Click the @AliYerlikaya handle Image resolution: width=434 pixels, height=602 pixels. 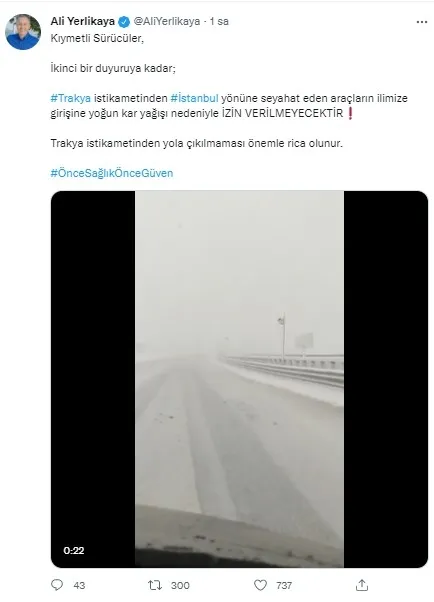(167, 22)
